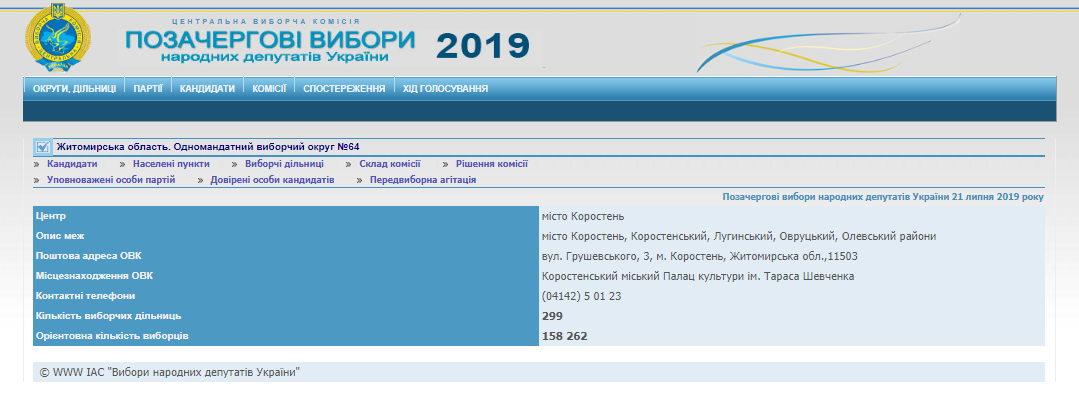Viewport: 1079px width, 408px height.
Task: Open the Комісії menu
Action: click(x=269, y=88)
